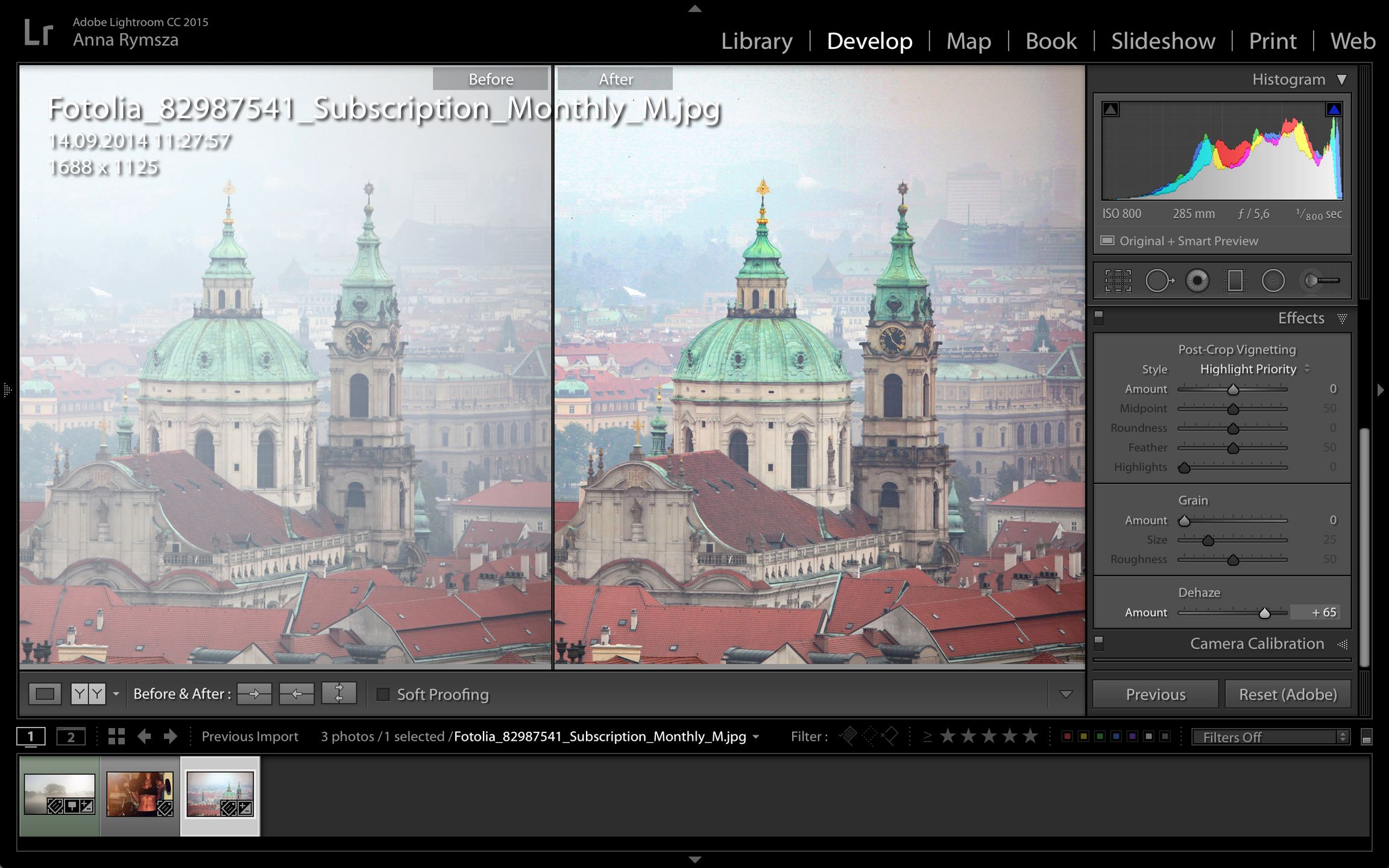This screenshot has width=1389, height=868.
Task: Click the Reset (Adobe) button
Action: 1288,694
